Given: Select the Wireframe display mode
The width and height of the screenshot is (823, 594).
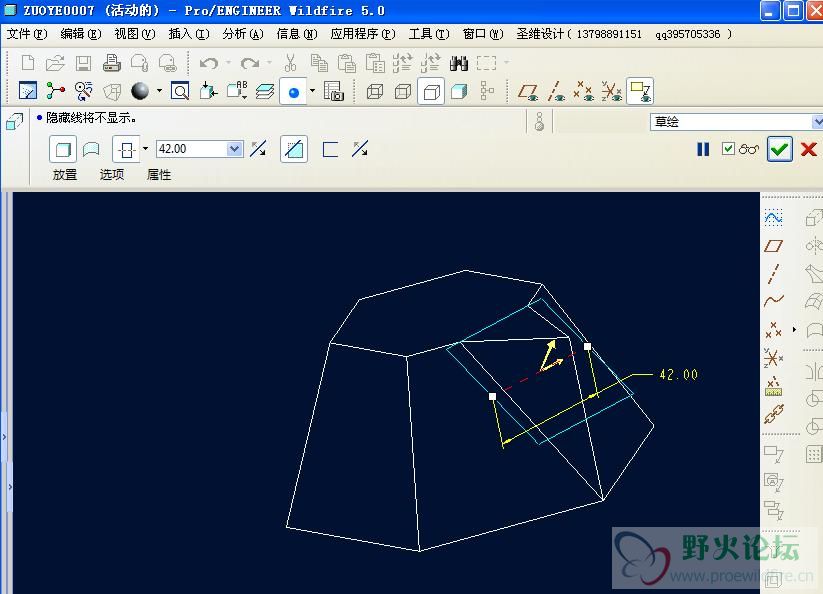Looking at the screenshot, I should [375, 91].
